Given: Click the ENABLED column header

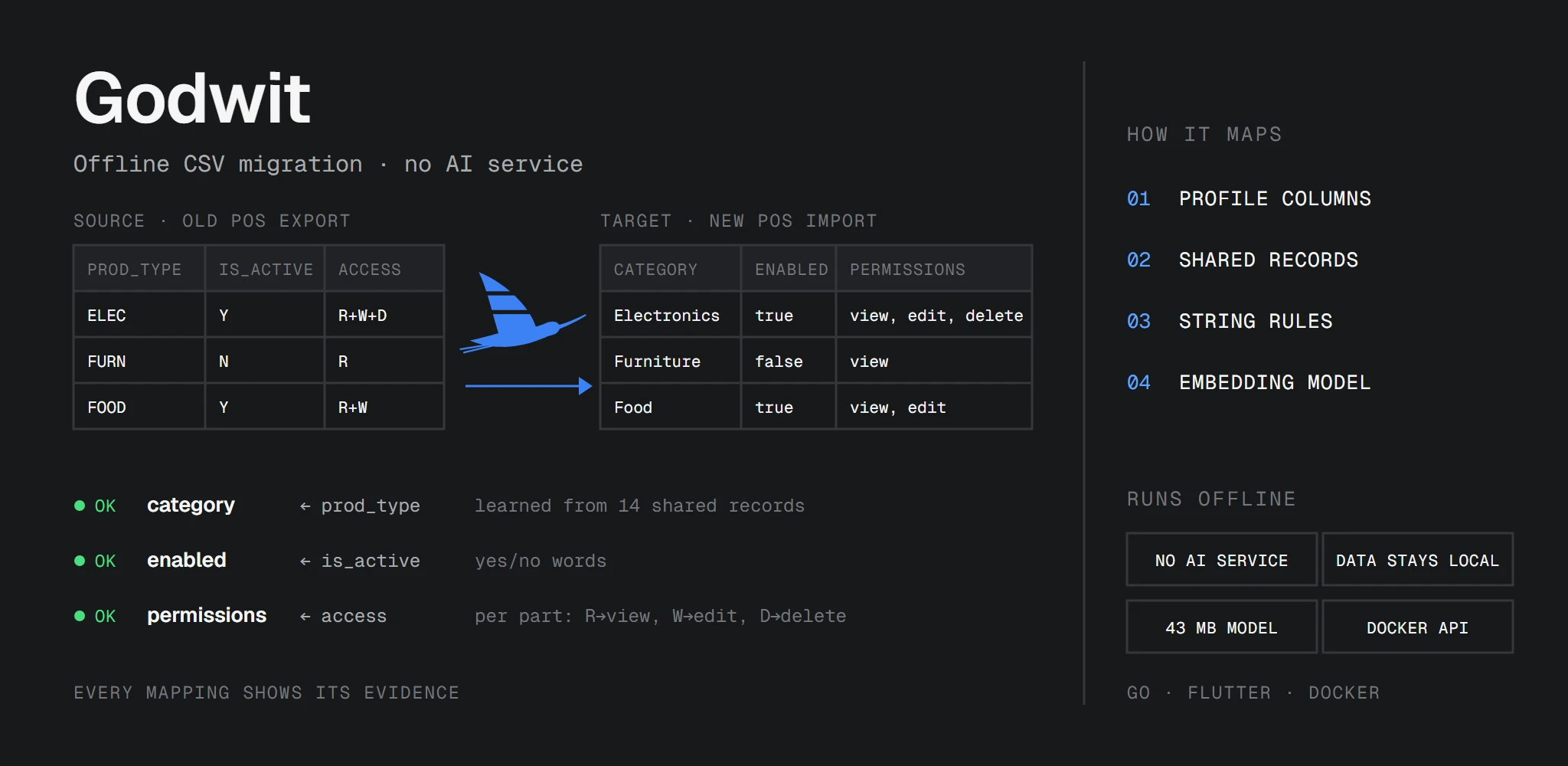Looking at the screenshot, I should 789,269.
